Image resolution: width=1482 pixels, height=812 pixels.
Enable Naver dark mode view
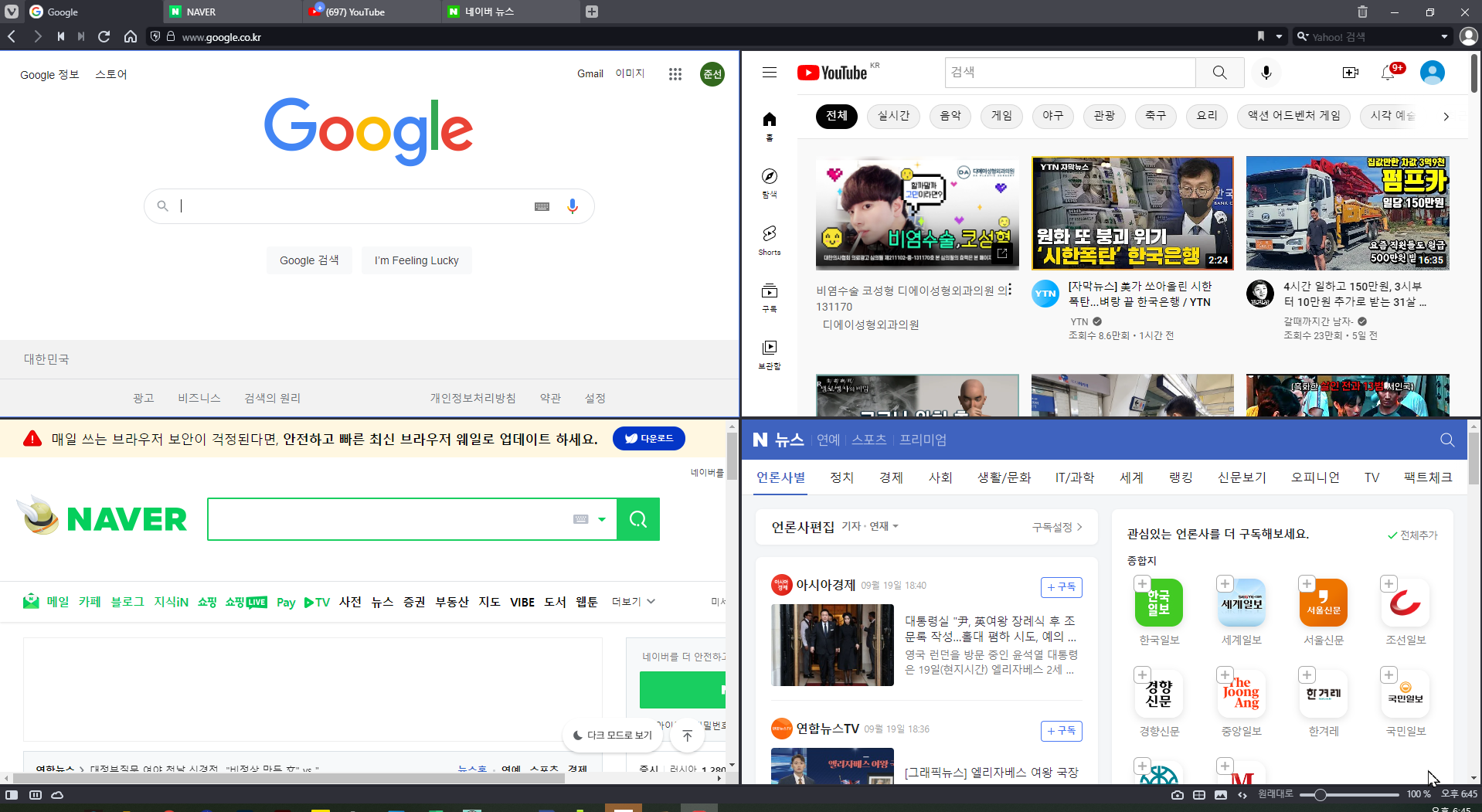tap(614, 736)
